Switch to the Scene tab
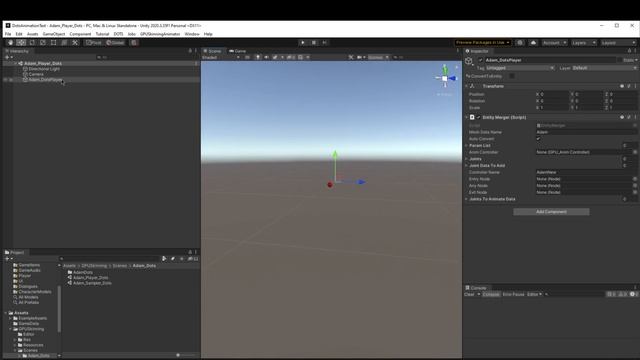 point(213,51)
